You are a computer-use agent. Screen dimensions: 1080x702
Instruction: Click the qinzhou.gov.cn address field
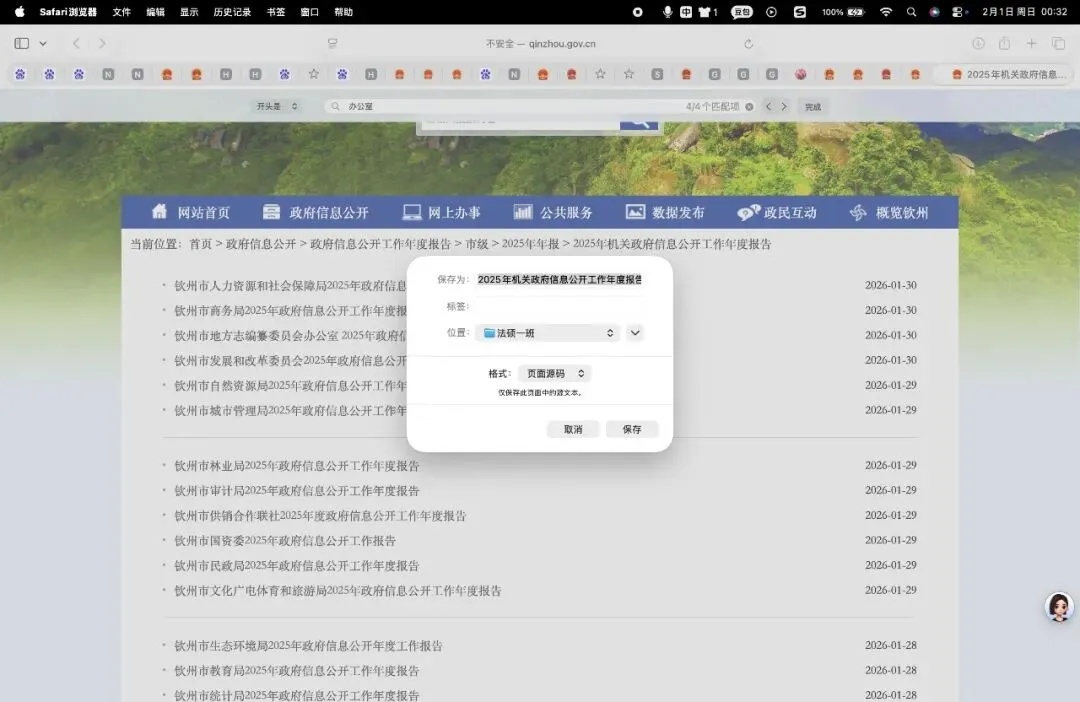pos(541,43)
